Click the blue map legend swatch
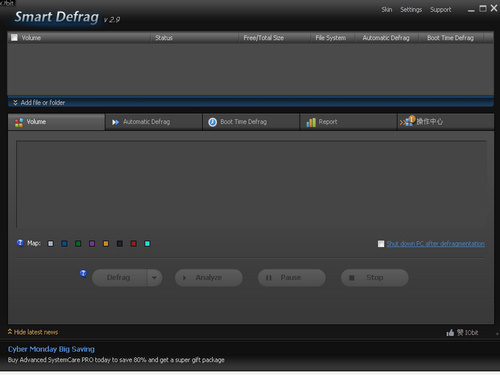Image resolution: width=500 pixels, height=375 pixels. click(64, 244)
